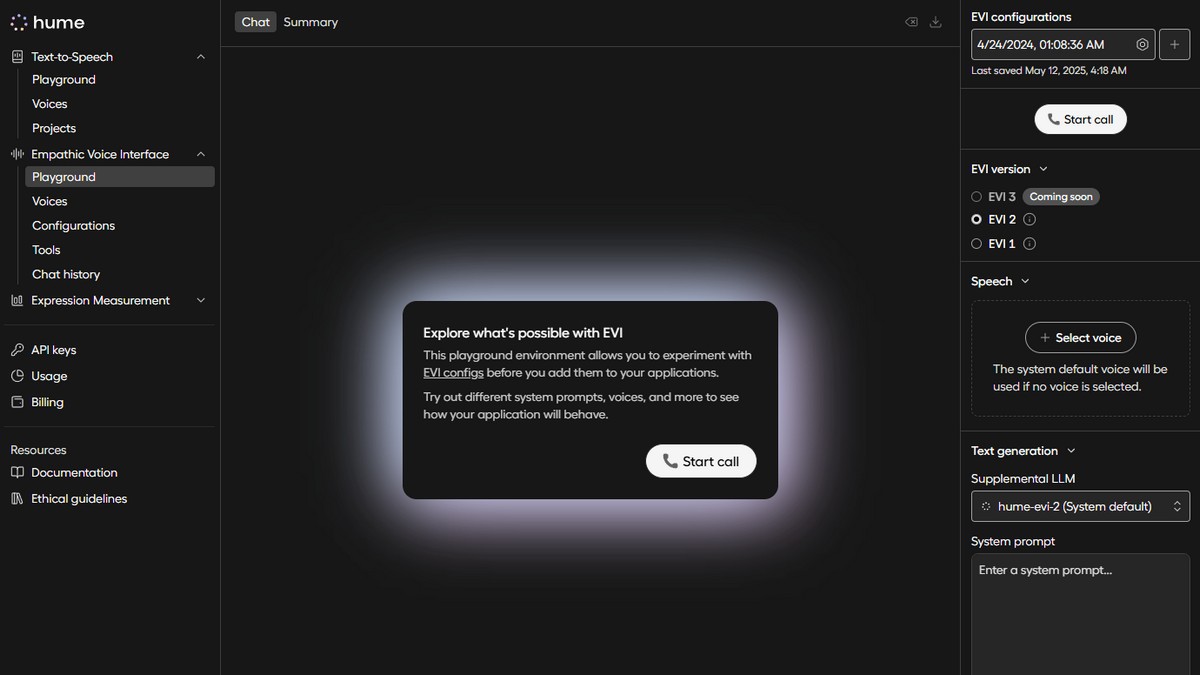The width and height of the screenshot is (1200, 675).
Task: Click the API keys key icon
Action: pyautogui.click(x=17, y=350)
